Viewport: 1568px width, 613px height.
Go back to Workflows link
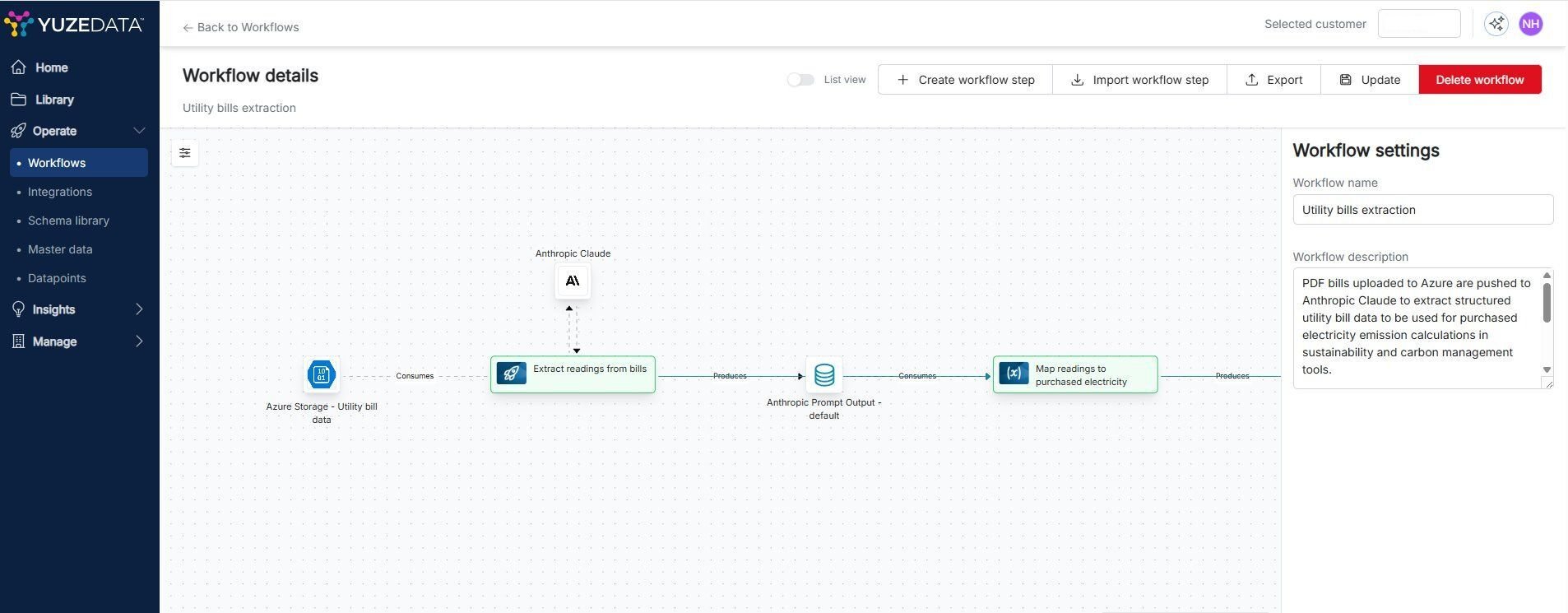click(x=240, y=27)
